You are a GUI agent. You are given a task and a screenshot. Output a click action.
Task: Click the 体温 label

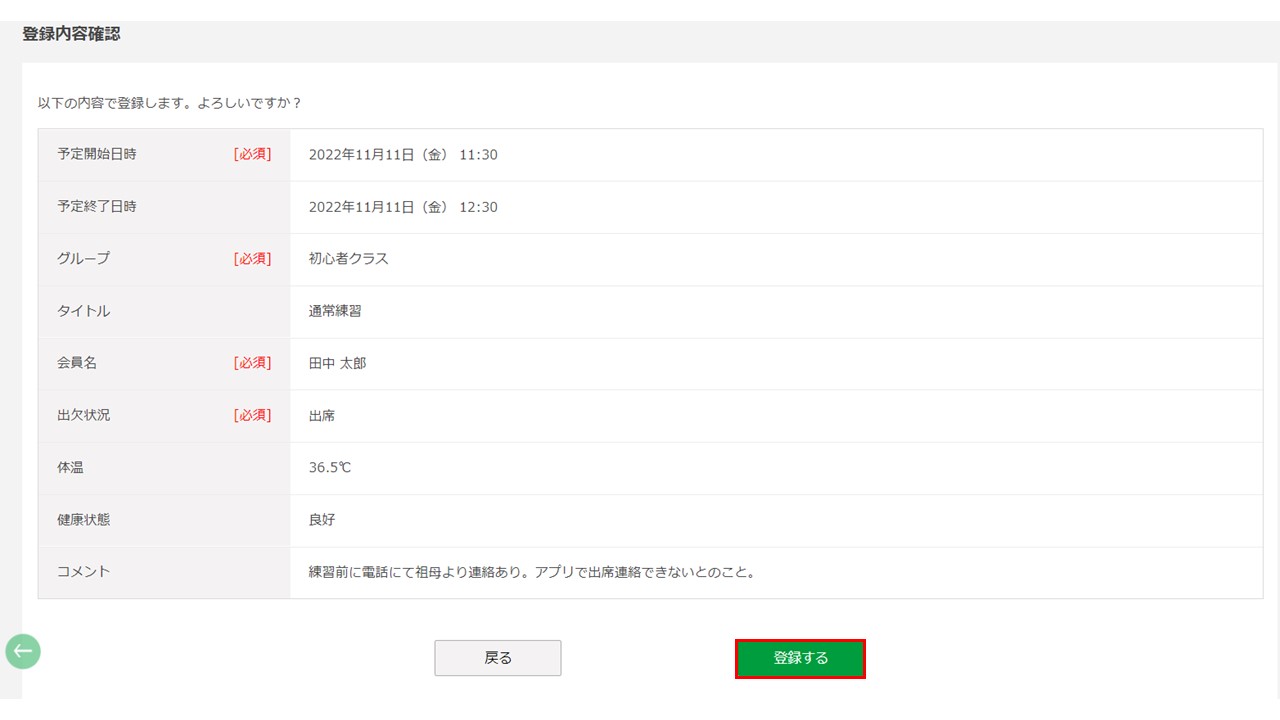(x=70, y=467)
